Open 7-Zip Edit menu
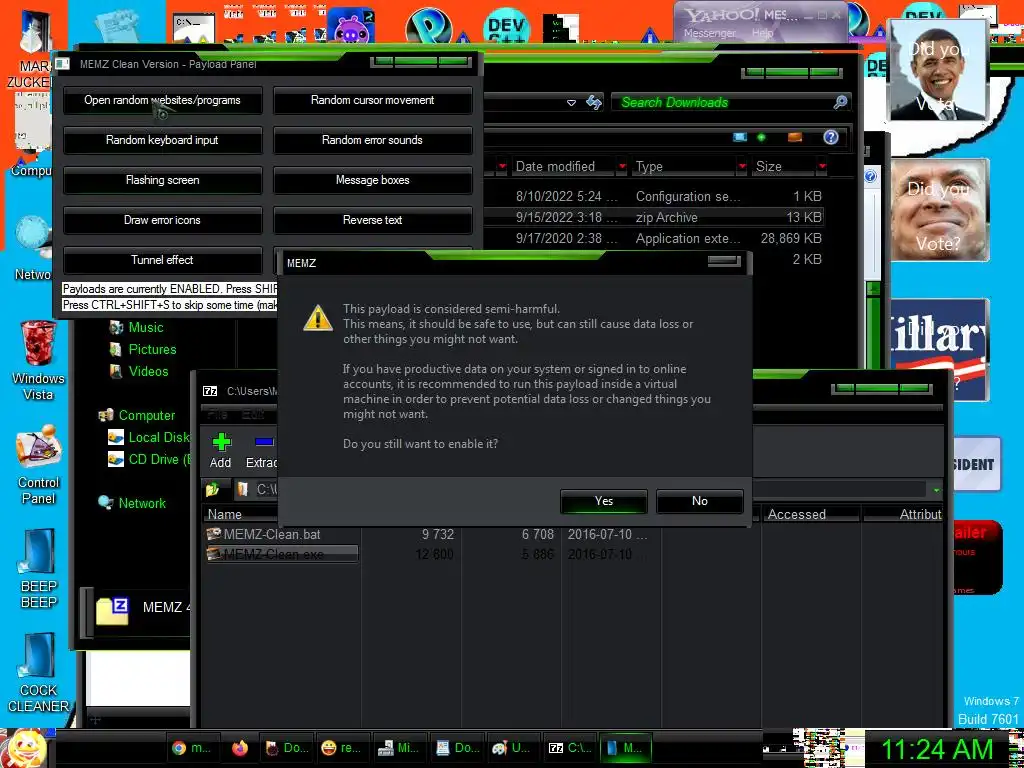The image size is (1024, 768). tap(253, 414)
